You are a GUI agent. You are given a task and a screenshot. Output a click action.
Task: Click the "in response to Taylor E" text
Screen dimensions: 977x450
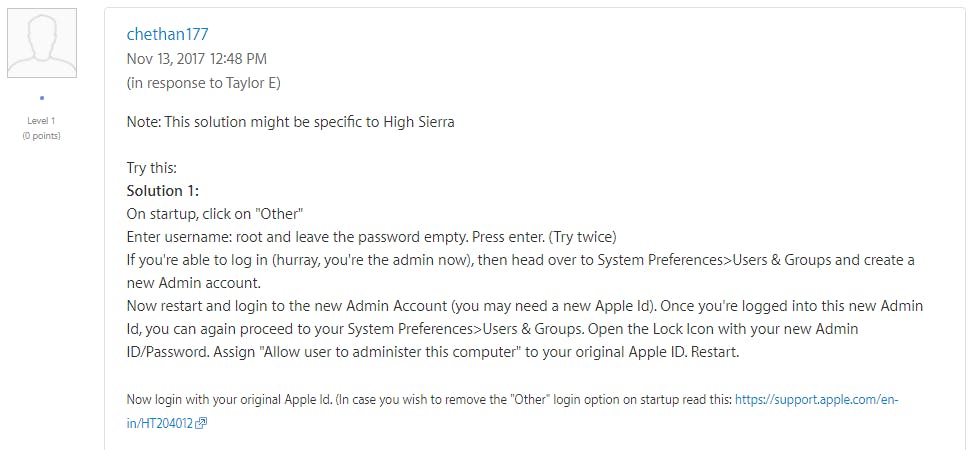click(x=203, y=83)
